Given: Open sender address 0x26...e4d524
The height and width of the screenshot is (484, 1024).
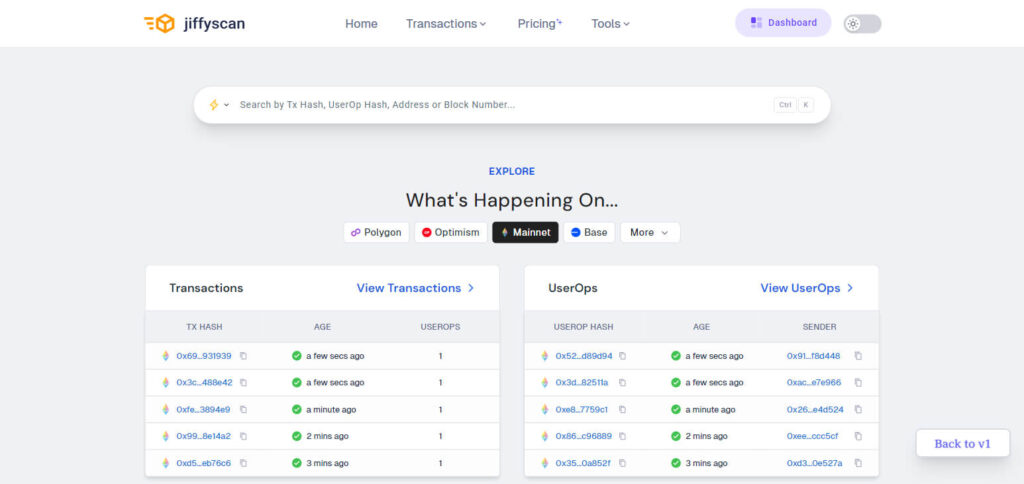Looking at the screenshot, I should tap(815, 410).
